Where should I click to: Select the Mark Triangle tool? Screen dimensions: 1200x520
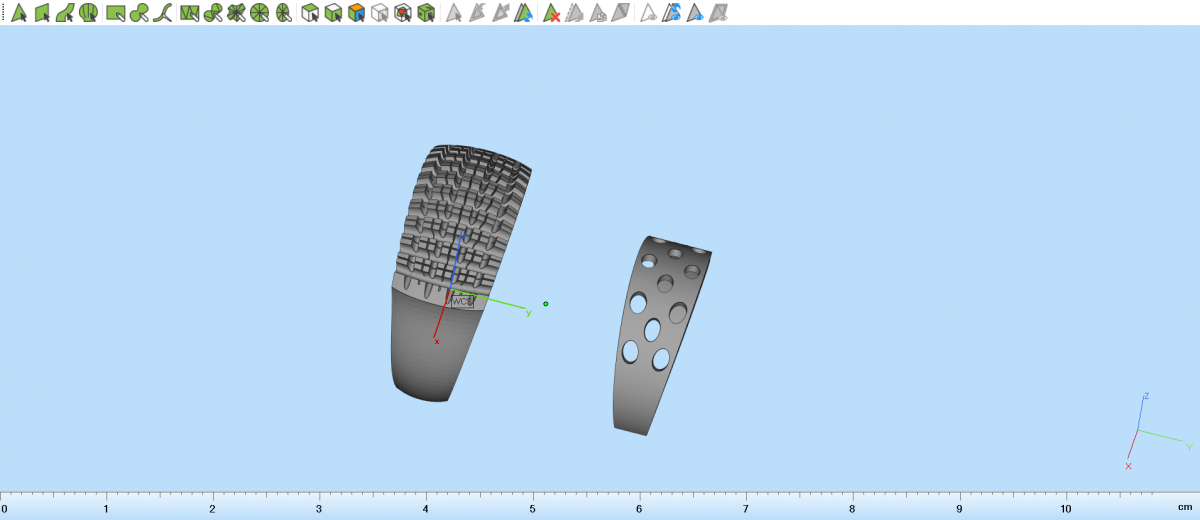click(18, 13)
